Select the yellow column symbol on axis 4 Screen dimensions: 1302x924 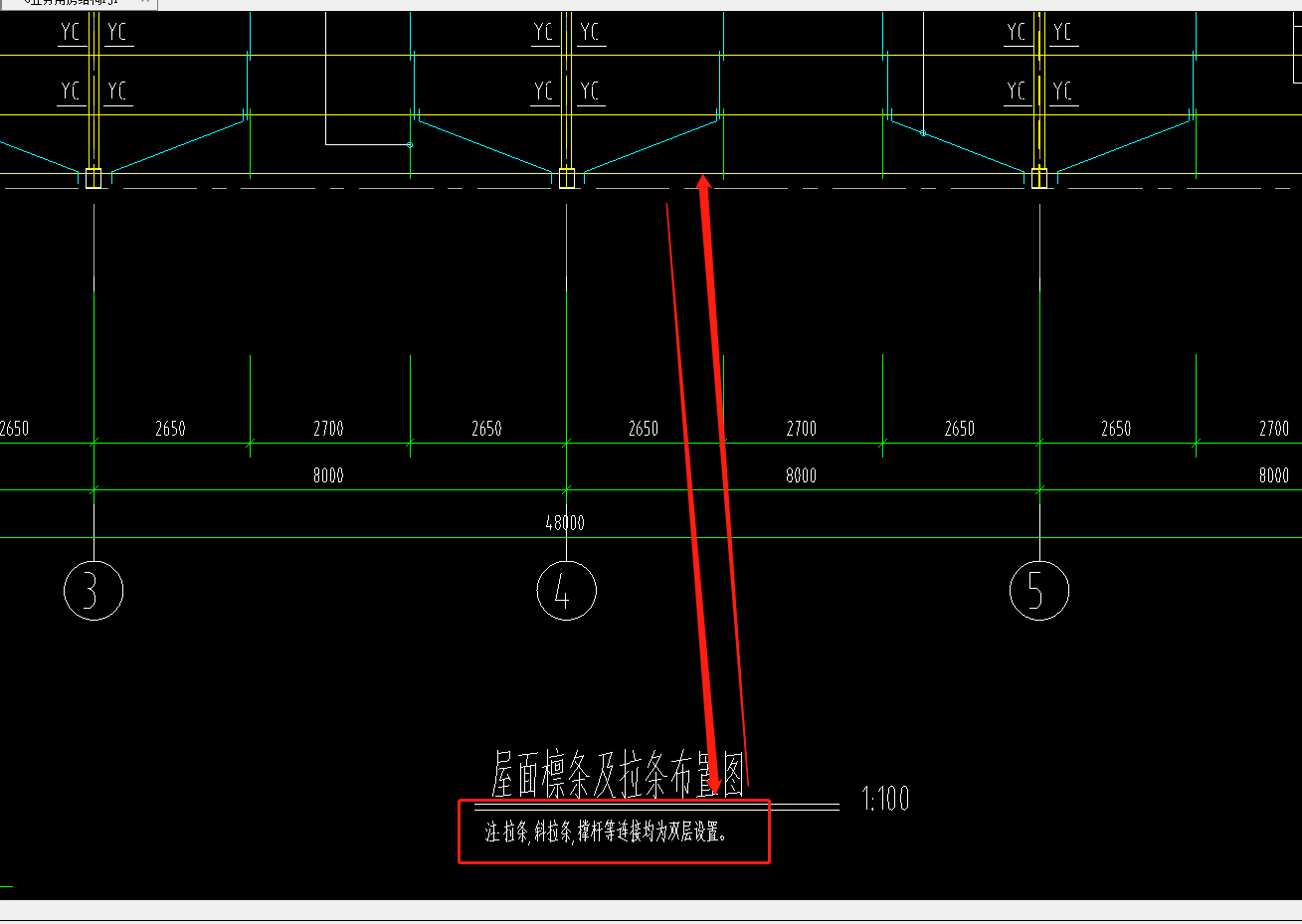click(567, 178)
